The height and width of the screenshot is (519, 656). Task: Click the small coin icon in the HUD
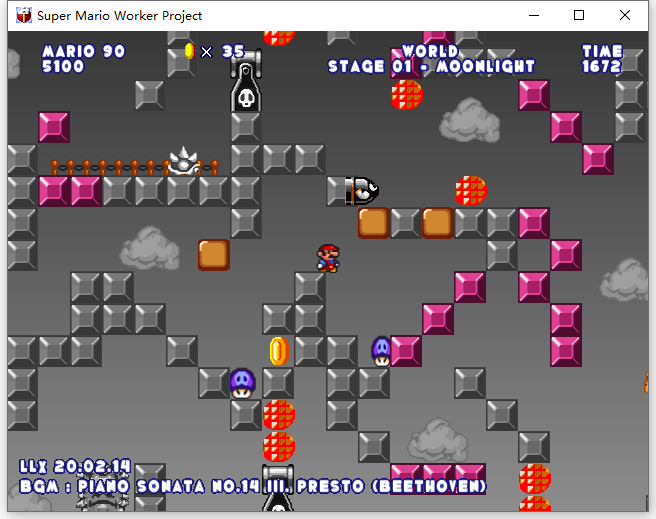[190, 51]
